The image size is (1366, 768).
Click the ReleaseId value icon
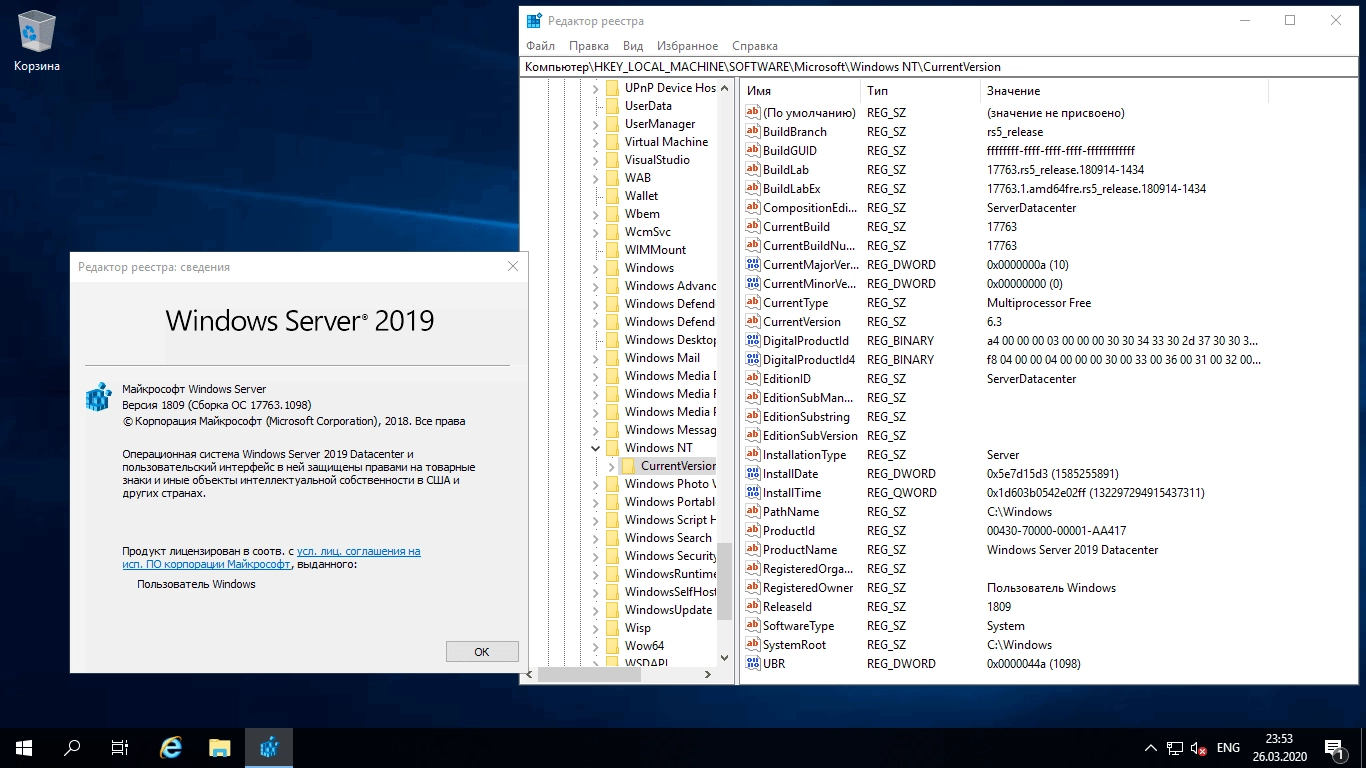pos(753,607)
